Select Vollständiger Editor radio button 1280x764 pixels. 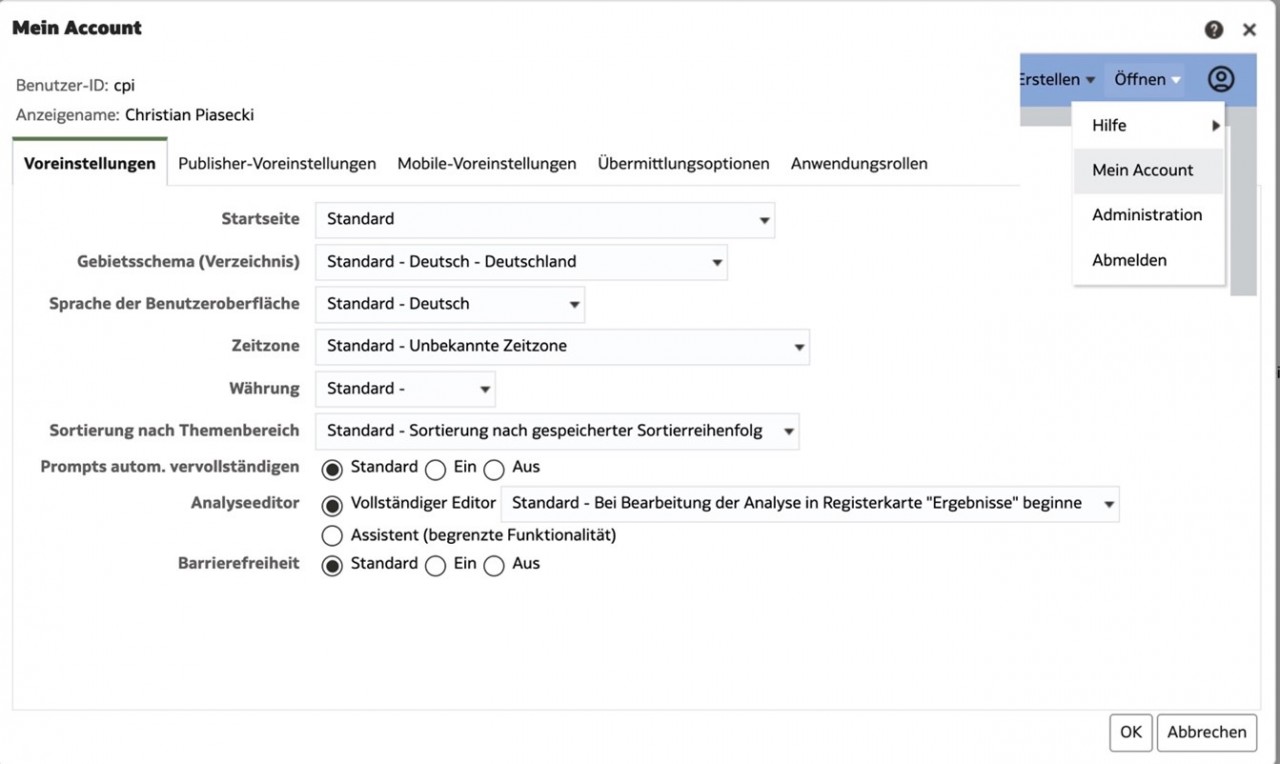coord(331,504)
